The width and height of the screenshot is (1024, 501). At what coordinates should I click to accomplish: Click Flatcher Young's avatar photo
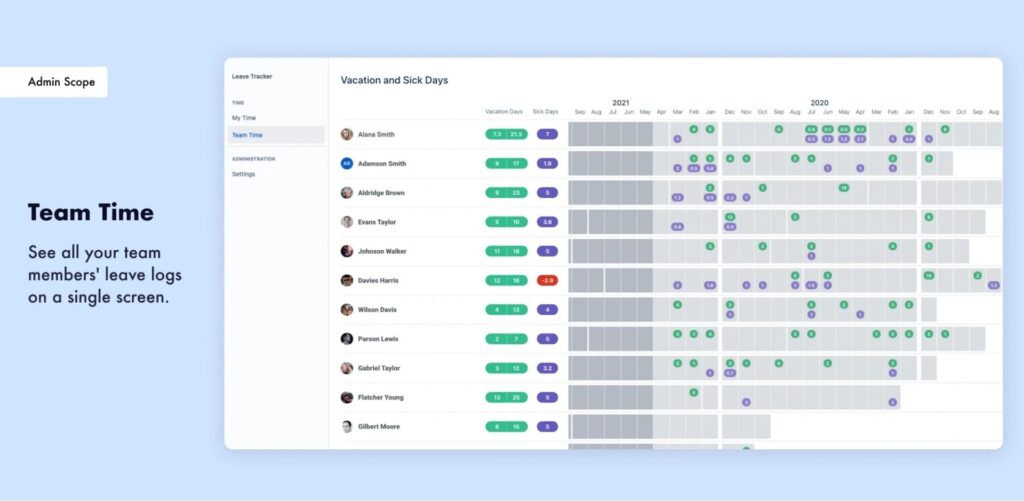(x=347, y=397)
